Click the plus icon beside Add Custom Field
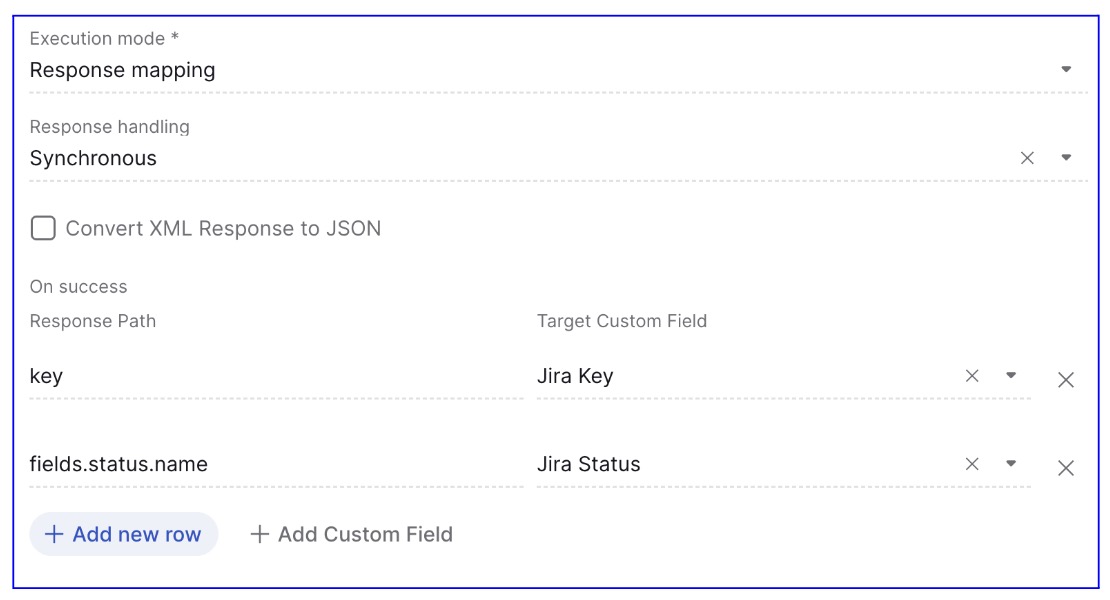The height and width of the screenshot is (600, 1110). point(259,534)
